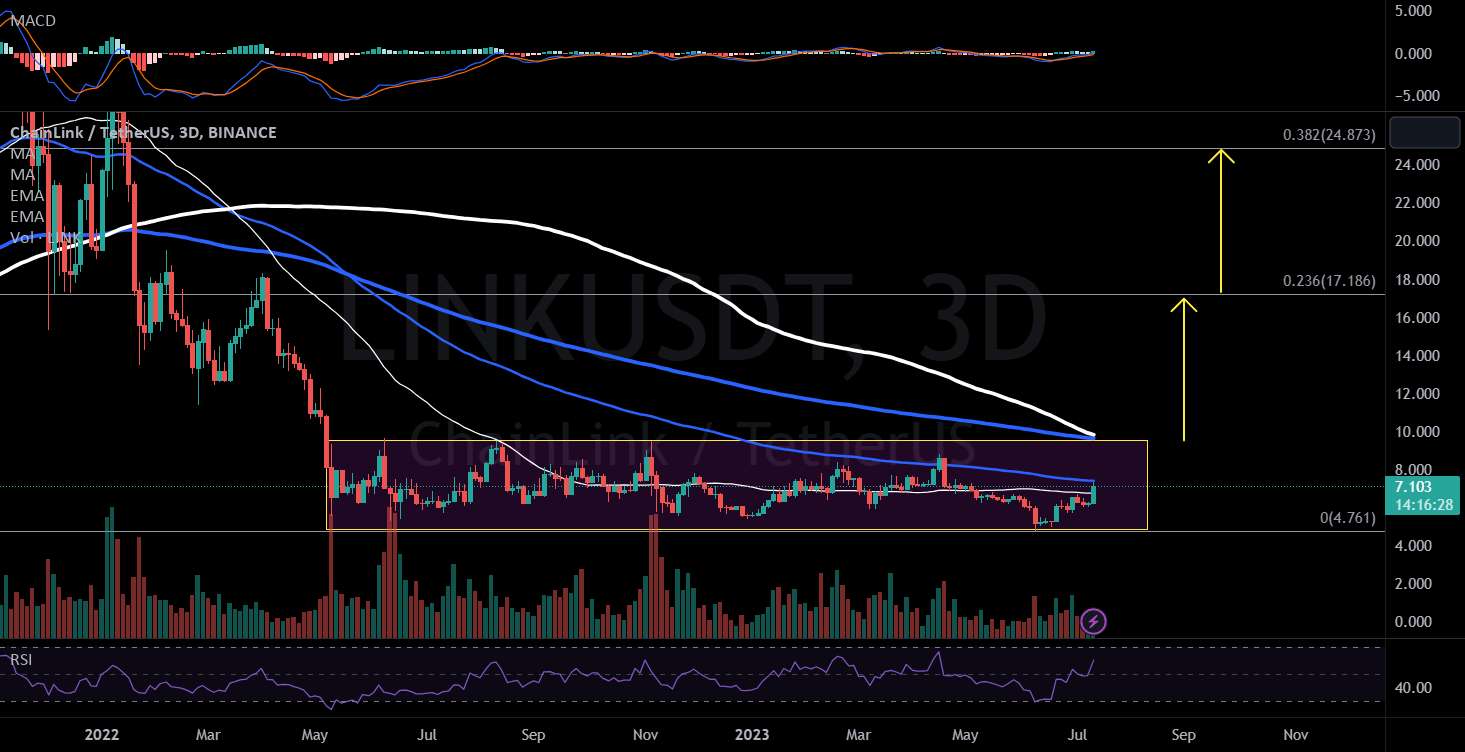The width and height of the screenshot is (1465, 752).
Task: Click the bar countdown 14:16:28
Action: point(1422,504)
